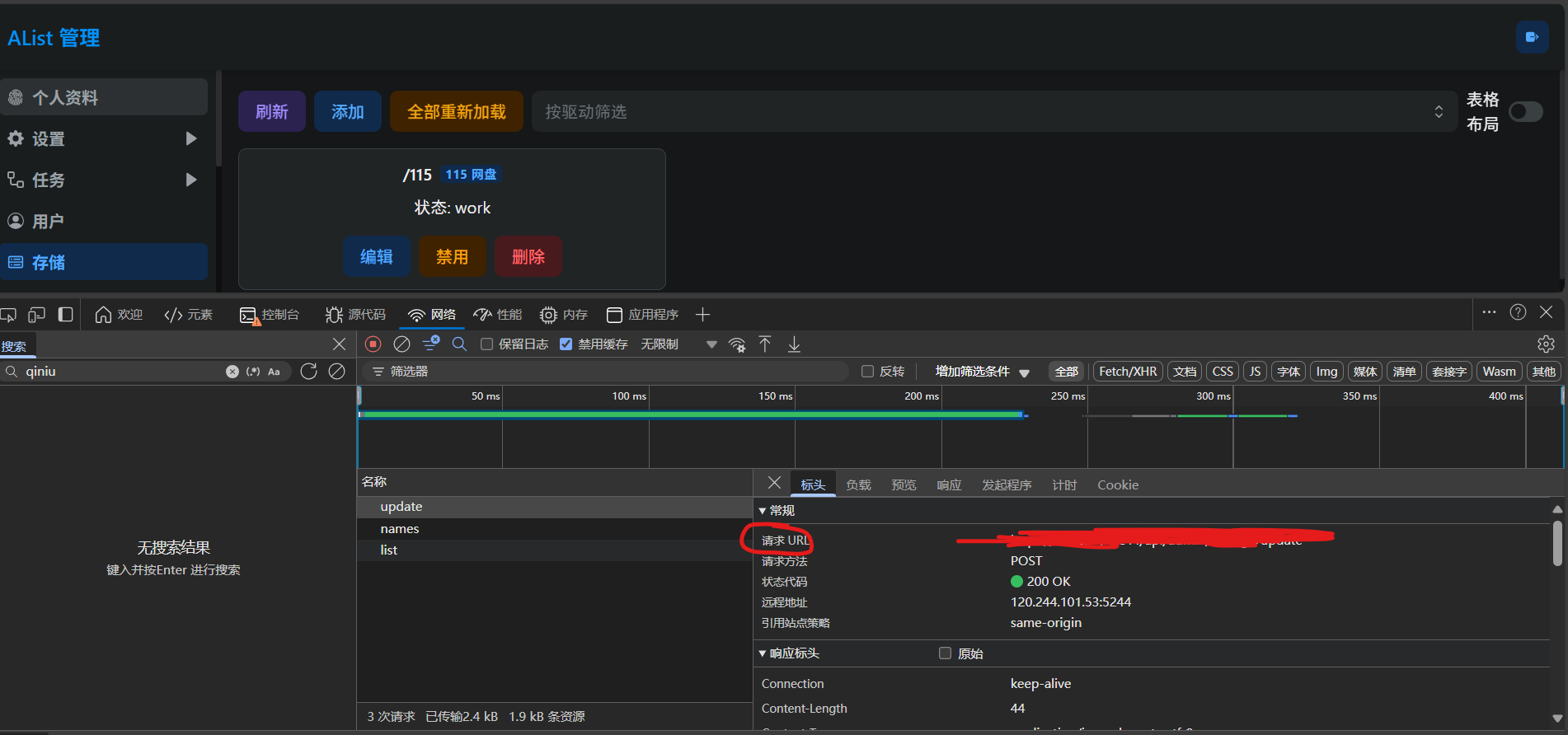
Task: Open the Memory tab
Action: click(x=564, y=315)
